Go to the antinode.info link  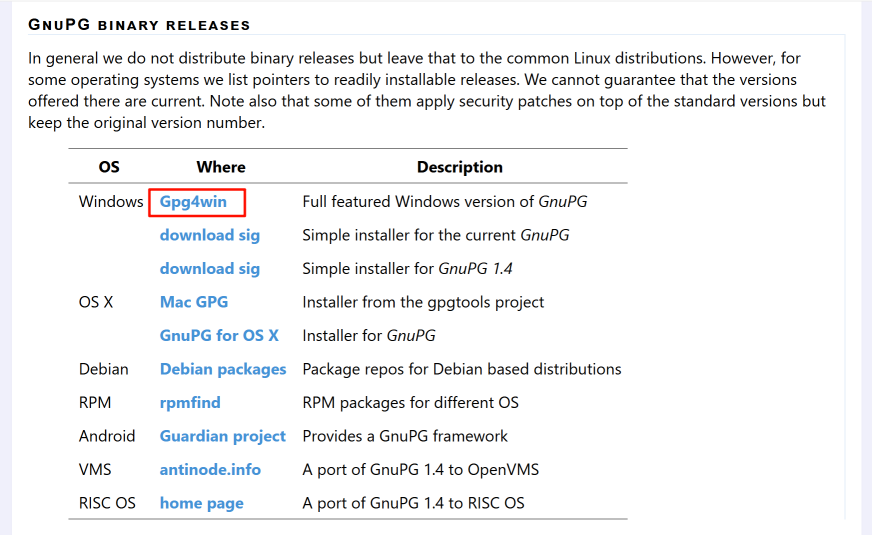tap(210, 470)
